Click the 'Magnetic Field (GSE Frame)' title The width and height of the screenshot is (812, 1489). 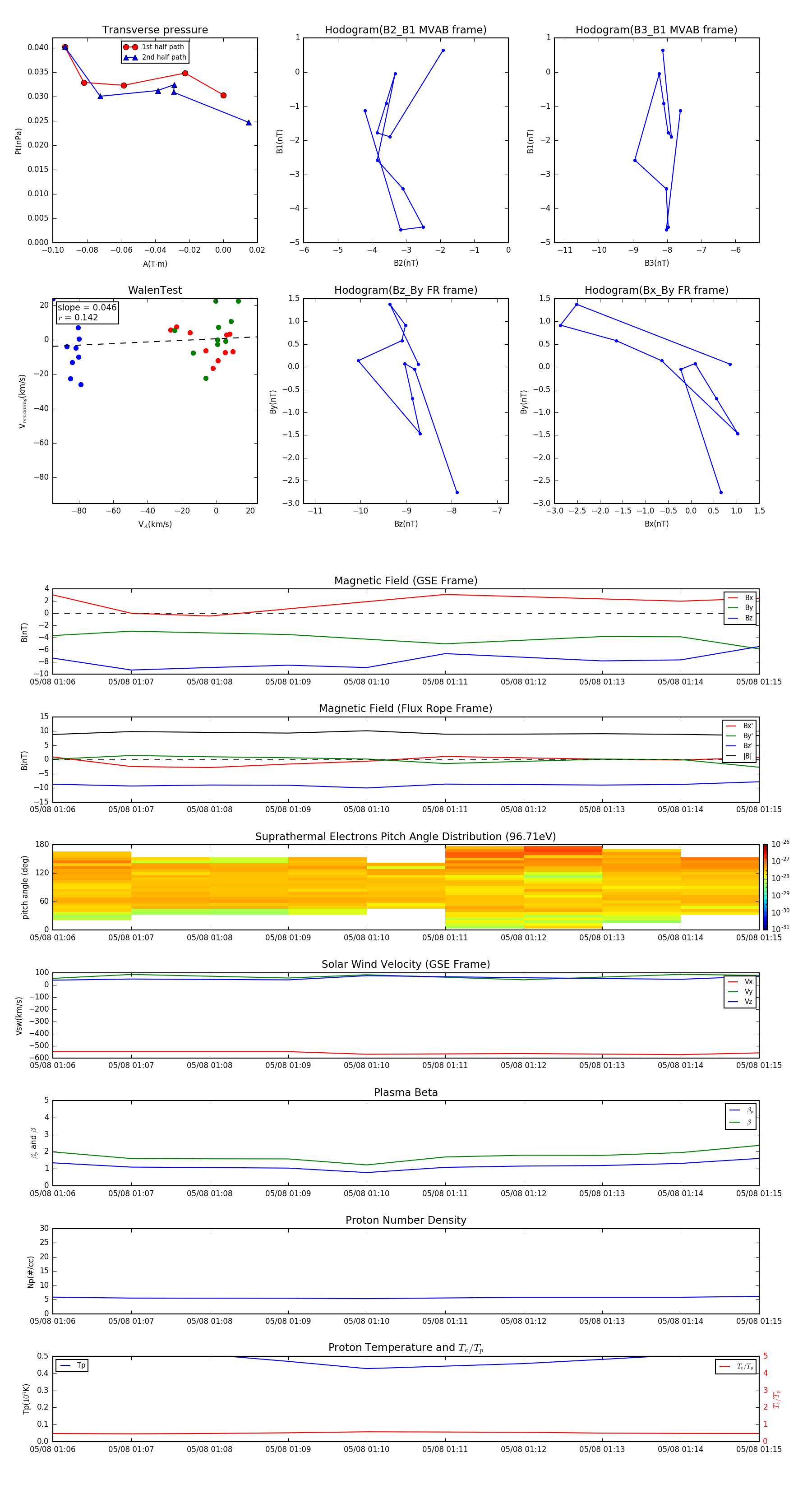pyautogui.click(x=406, y=581)
